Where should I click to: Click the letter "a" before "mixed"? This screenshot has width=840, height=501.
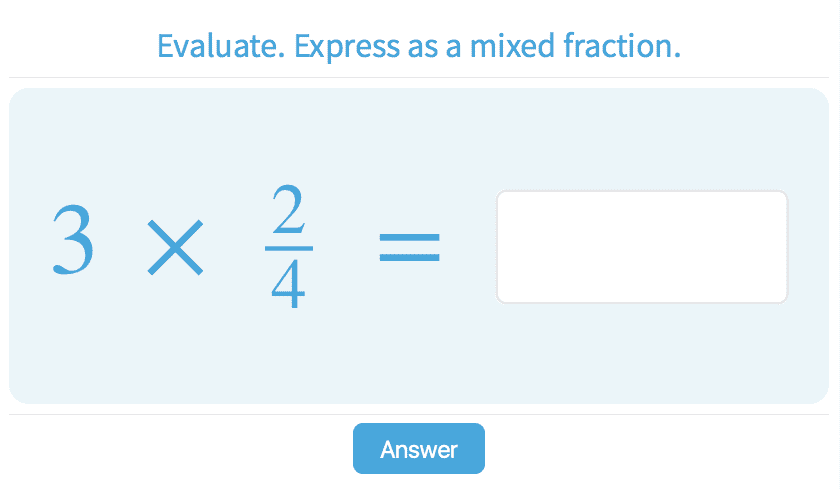point(453,46)
